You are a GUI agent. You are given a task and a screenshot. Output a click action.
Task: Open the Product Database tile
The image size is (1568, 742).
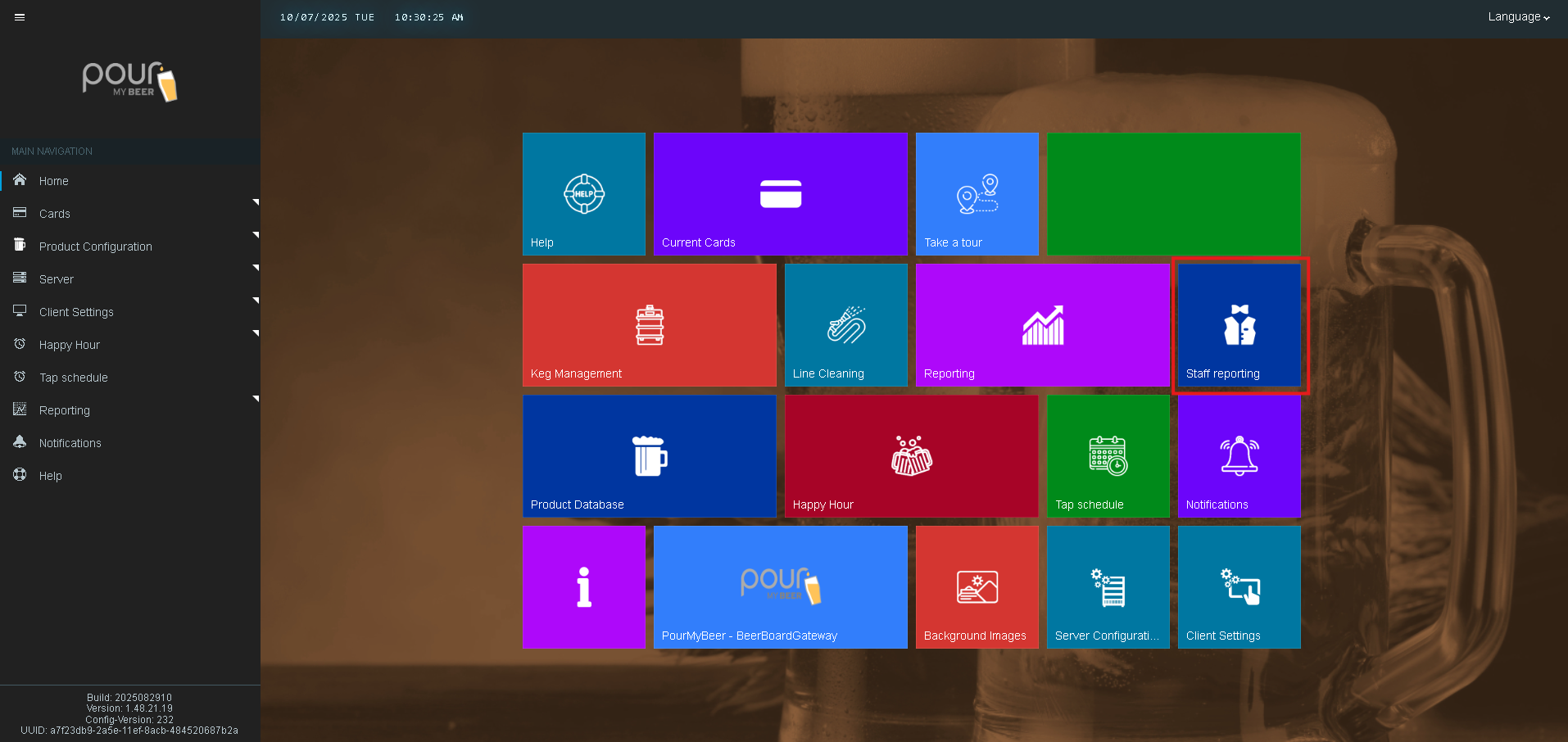649,456
